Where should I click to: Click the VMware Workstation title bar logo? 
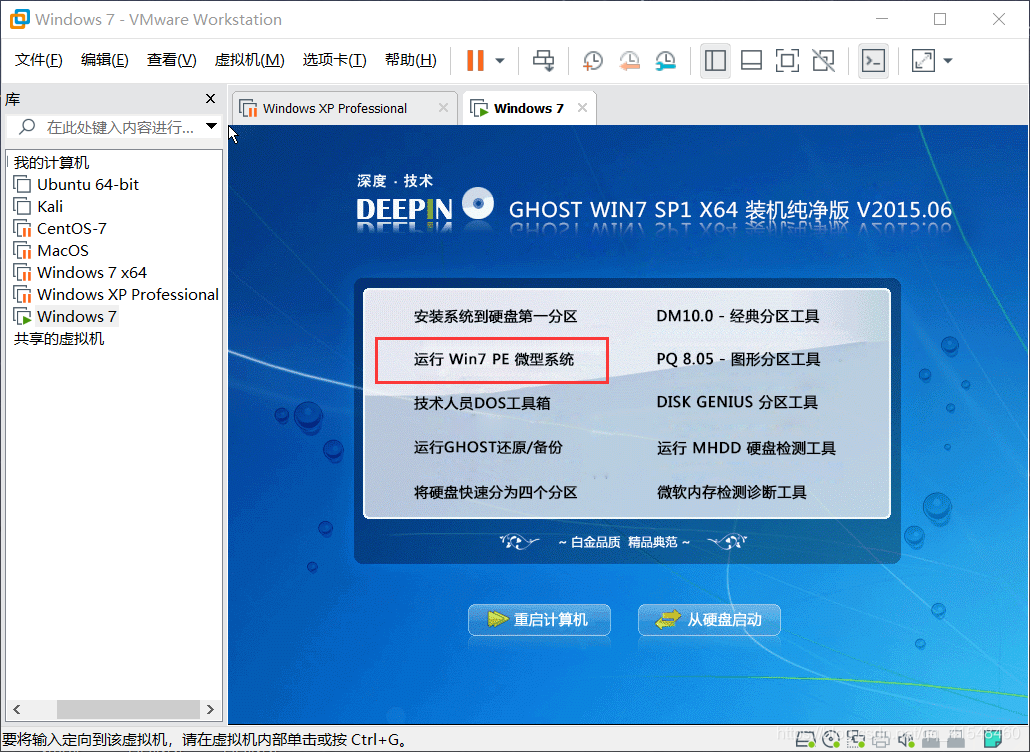click(19, 19)
